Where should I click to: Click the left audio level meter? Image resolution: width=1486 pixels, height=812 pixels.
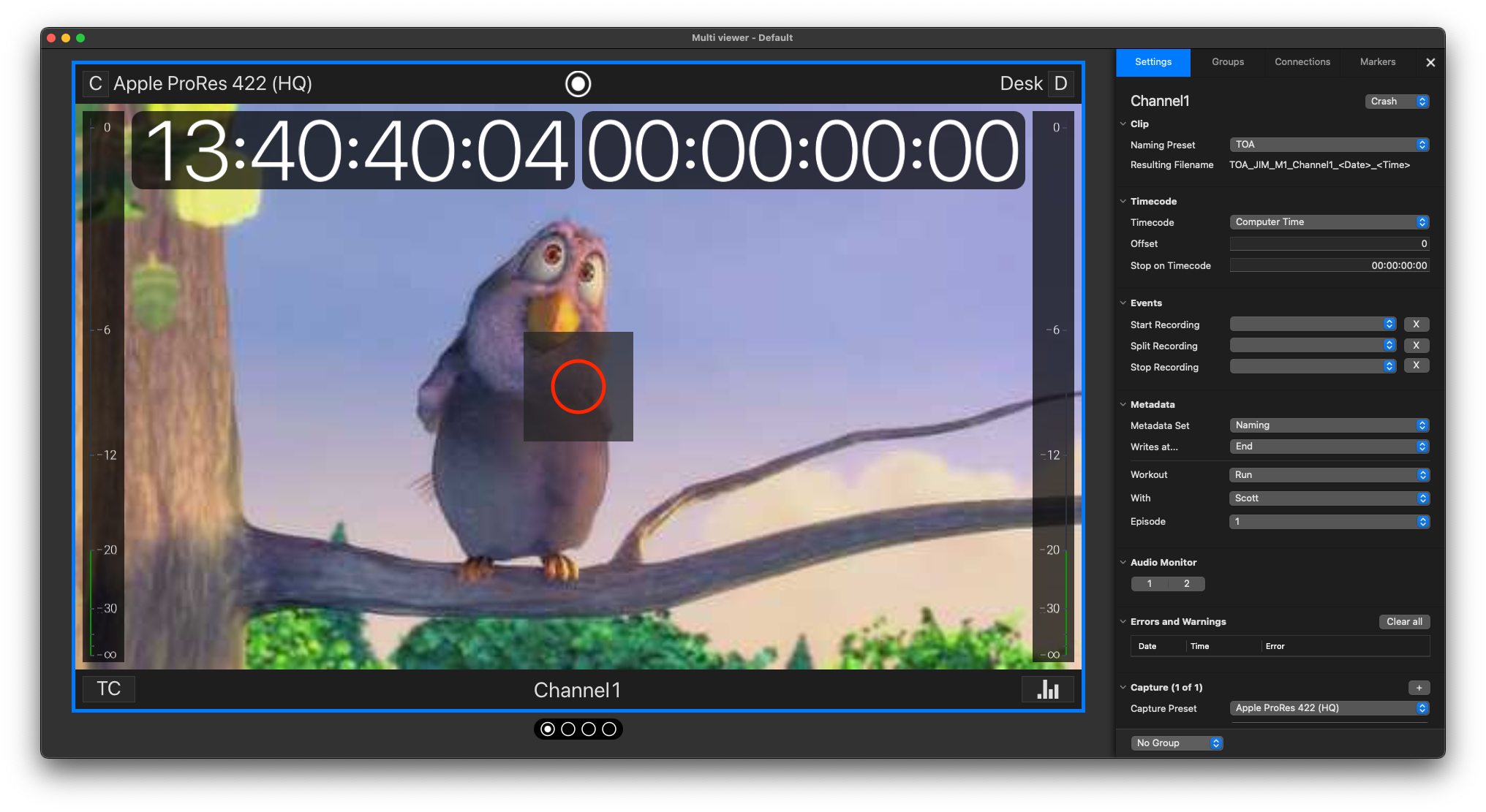coord(103,387)
